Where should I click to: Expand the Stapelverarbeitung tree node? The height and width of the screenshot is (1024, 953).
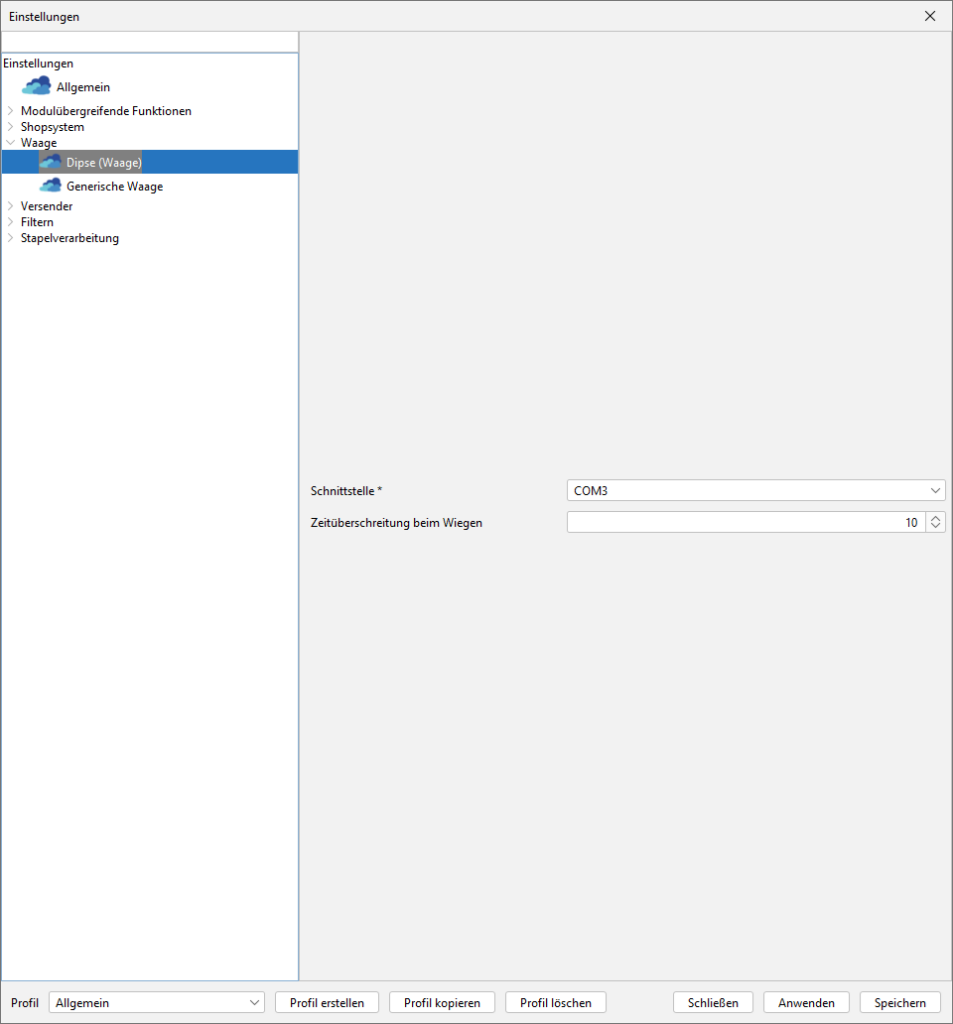(10, 238)
